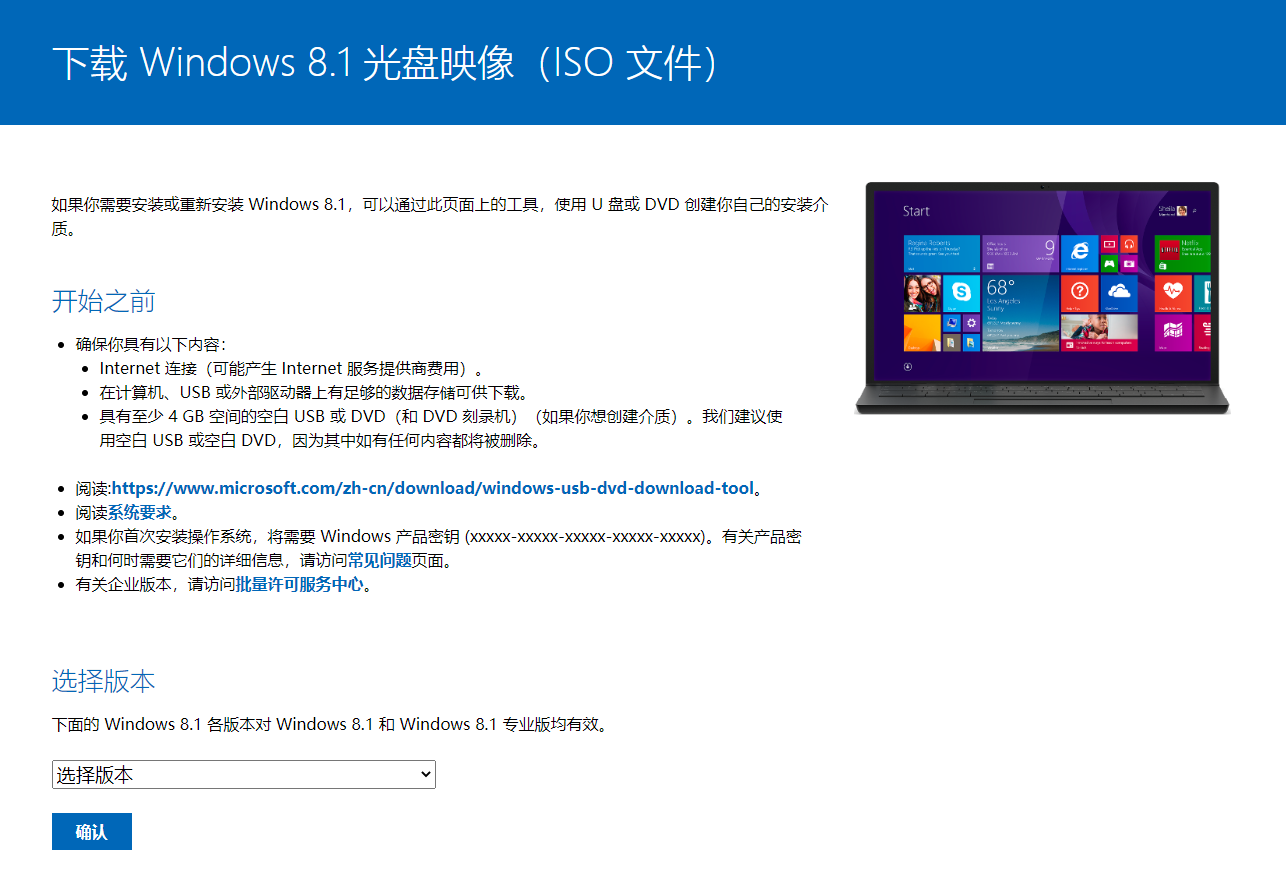Click the Skype tile in the laptop image

coord(961,293)
